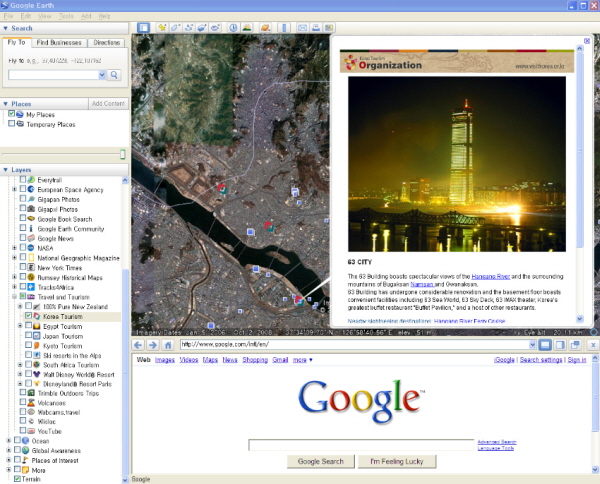Screen dimensions: 600x484
Task: Click the sunlight icon in toolbar
Action: [x=248, y=28]
